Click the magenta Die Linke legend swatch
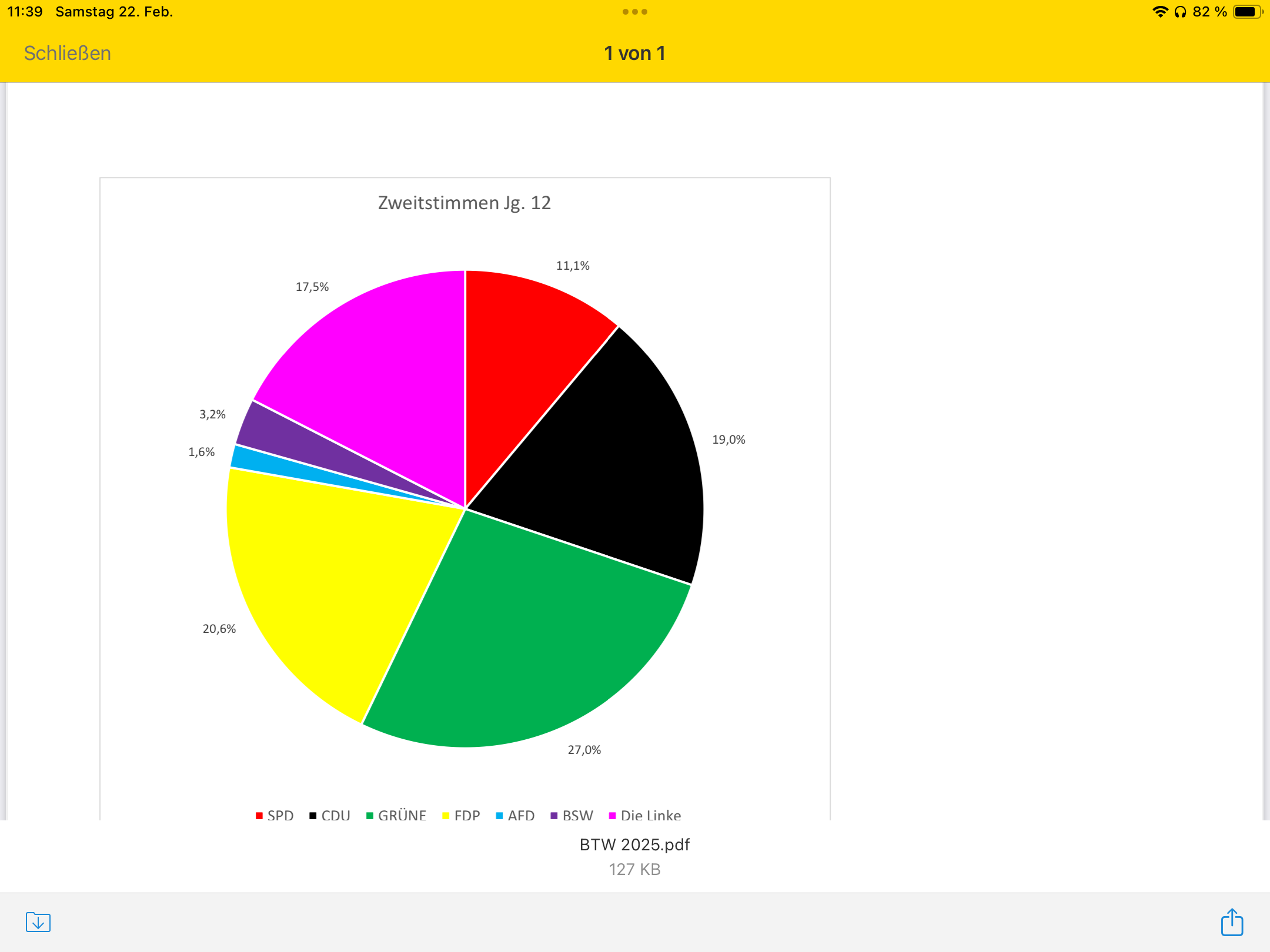The width and height of the screenshot is (1270, 952). (x=612, y=816)
